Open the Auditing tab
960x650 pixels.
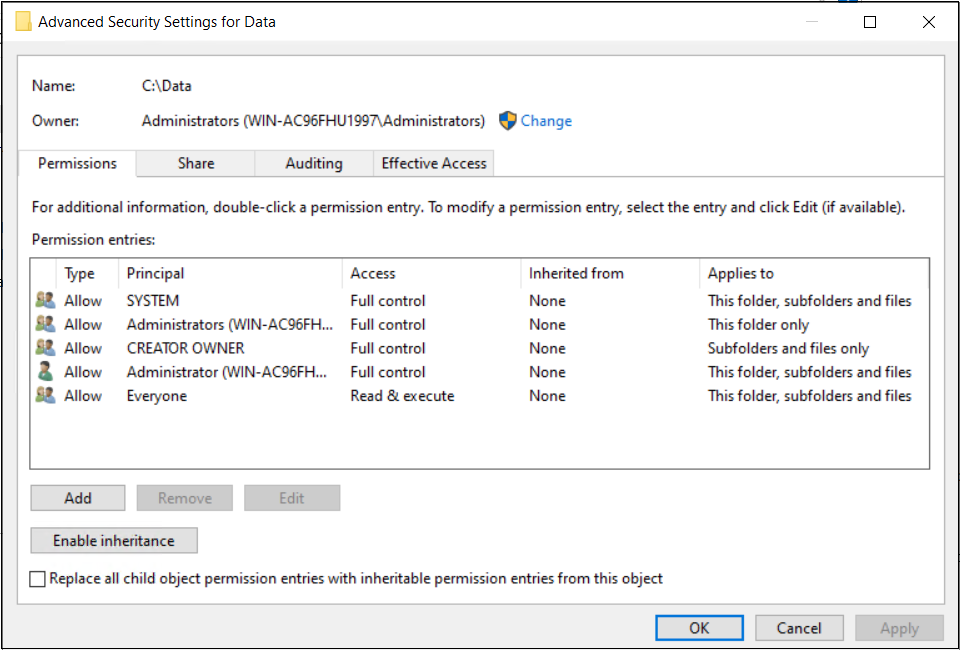(314, 164)
